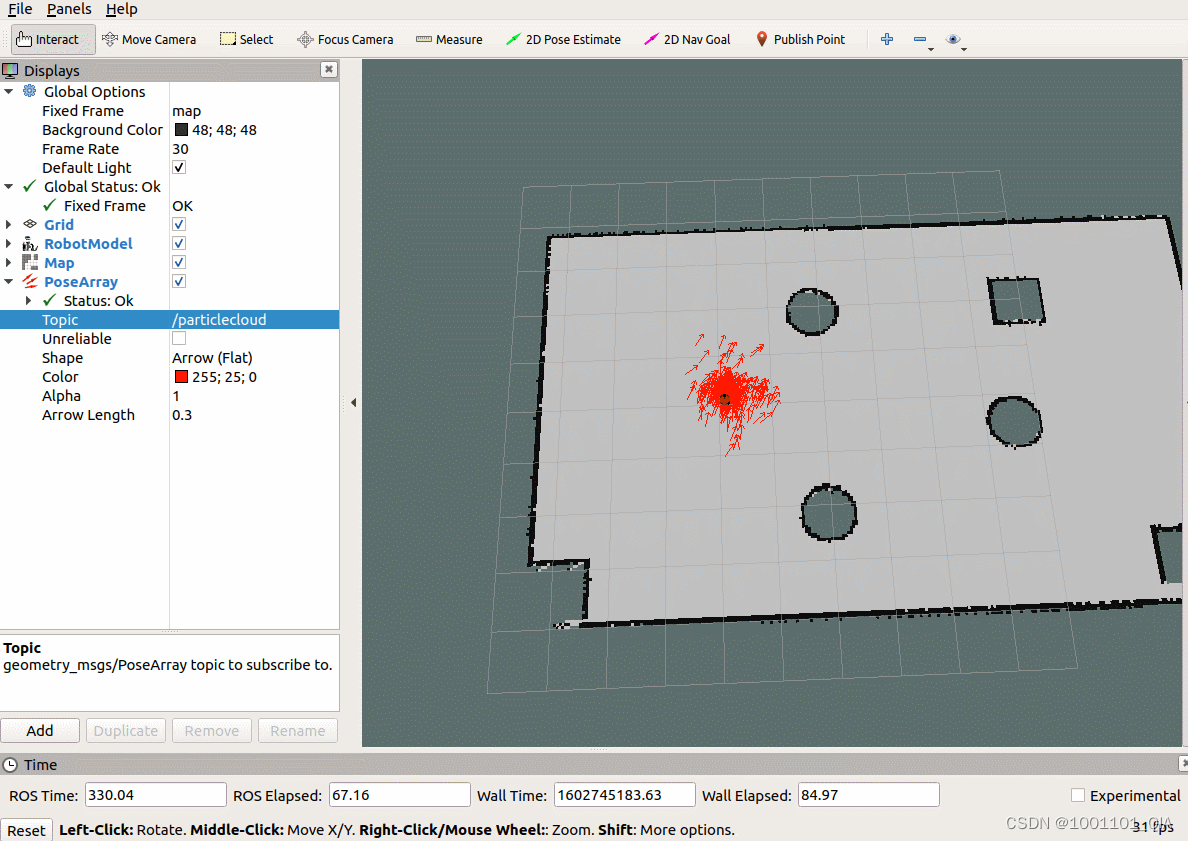Click the Arrow Length value 0.3
This screenshot has width=1188, height=841.
[x=182, y=414]
